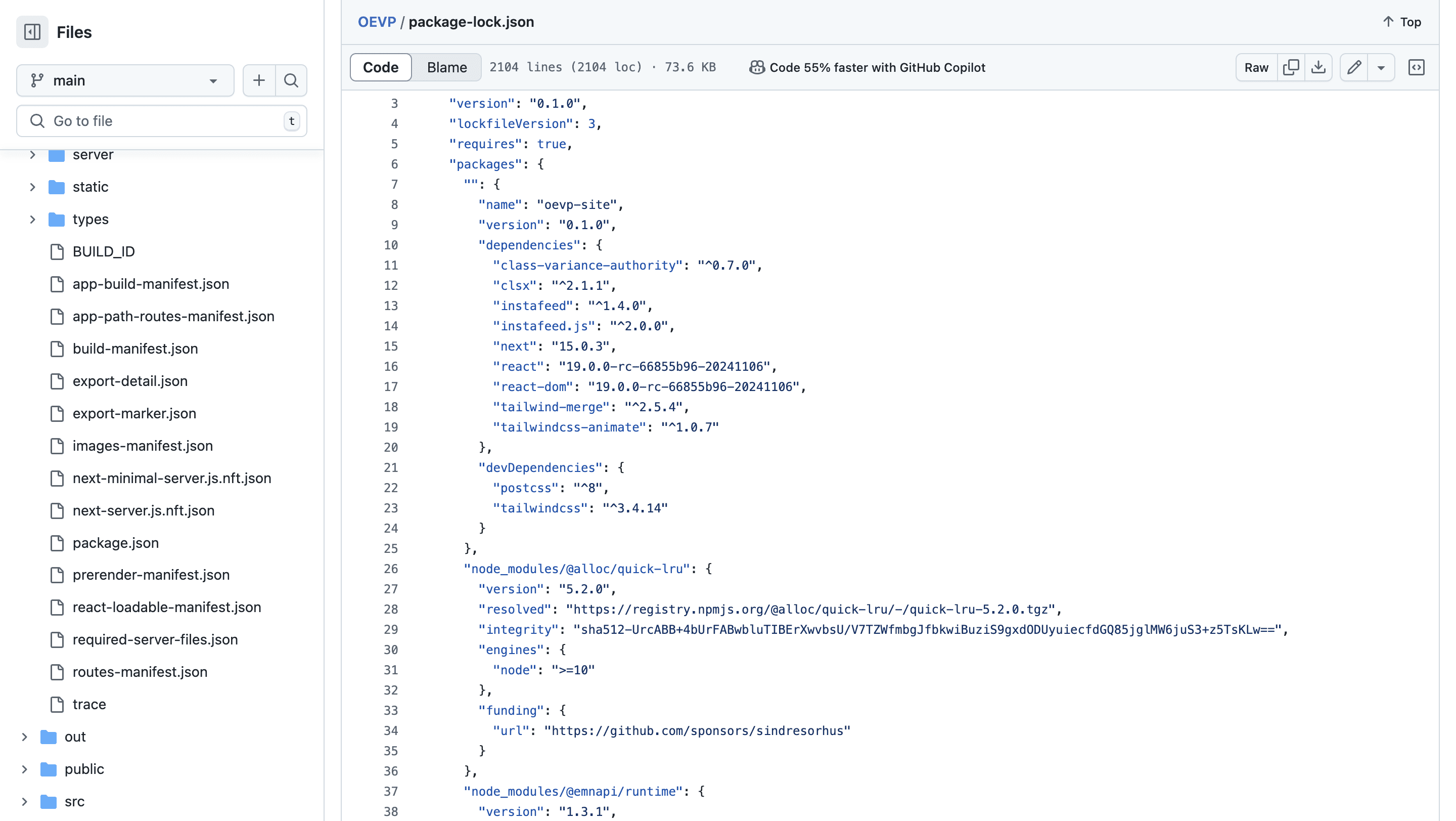Expand the public folder
This screenshot has height=821, width=1456.
pos(24,769)
